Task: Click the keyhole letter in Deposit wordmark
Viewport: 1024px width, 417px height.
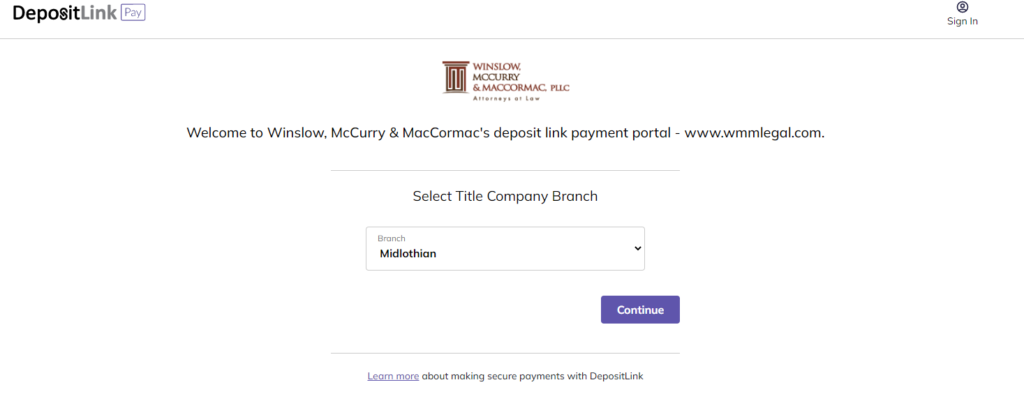Action: (65, 14)
